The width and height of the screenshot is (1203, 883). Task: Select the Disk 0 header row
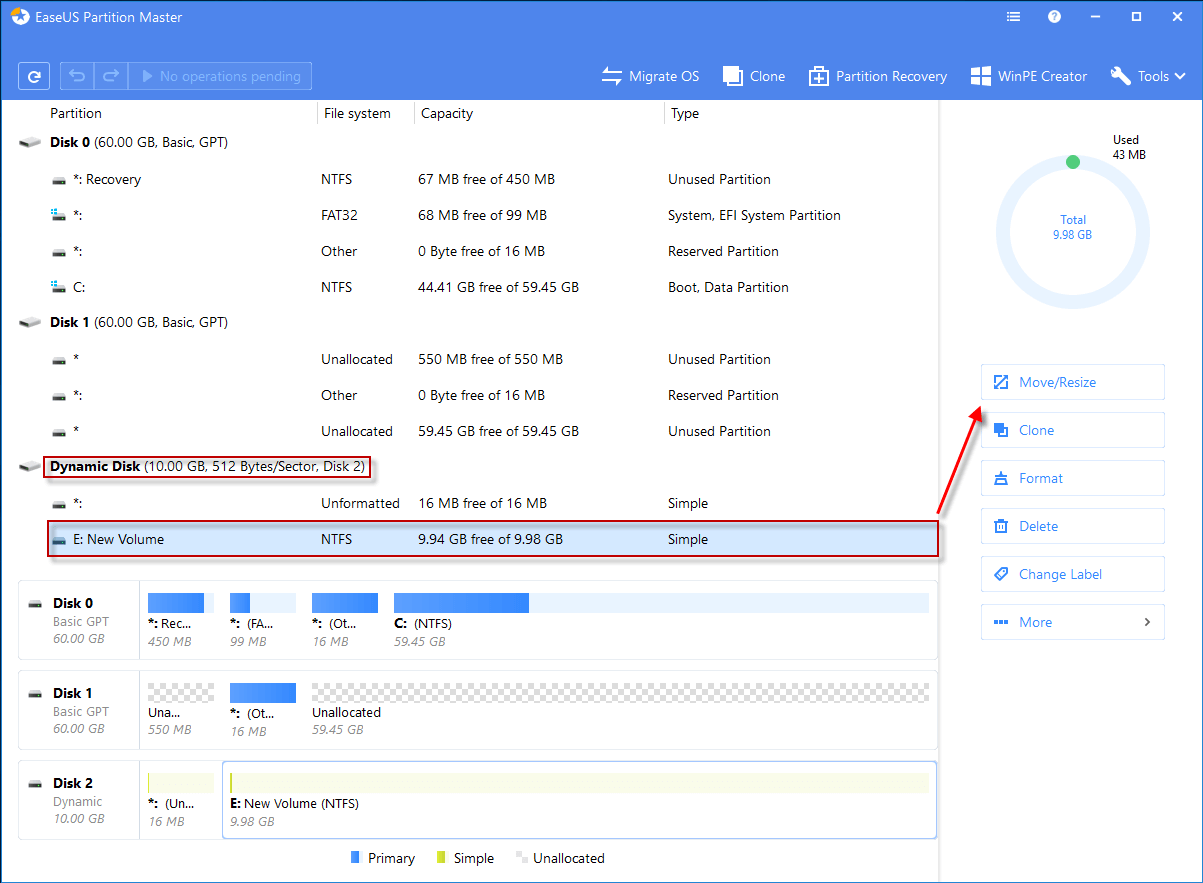[x=478, y=143]
